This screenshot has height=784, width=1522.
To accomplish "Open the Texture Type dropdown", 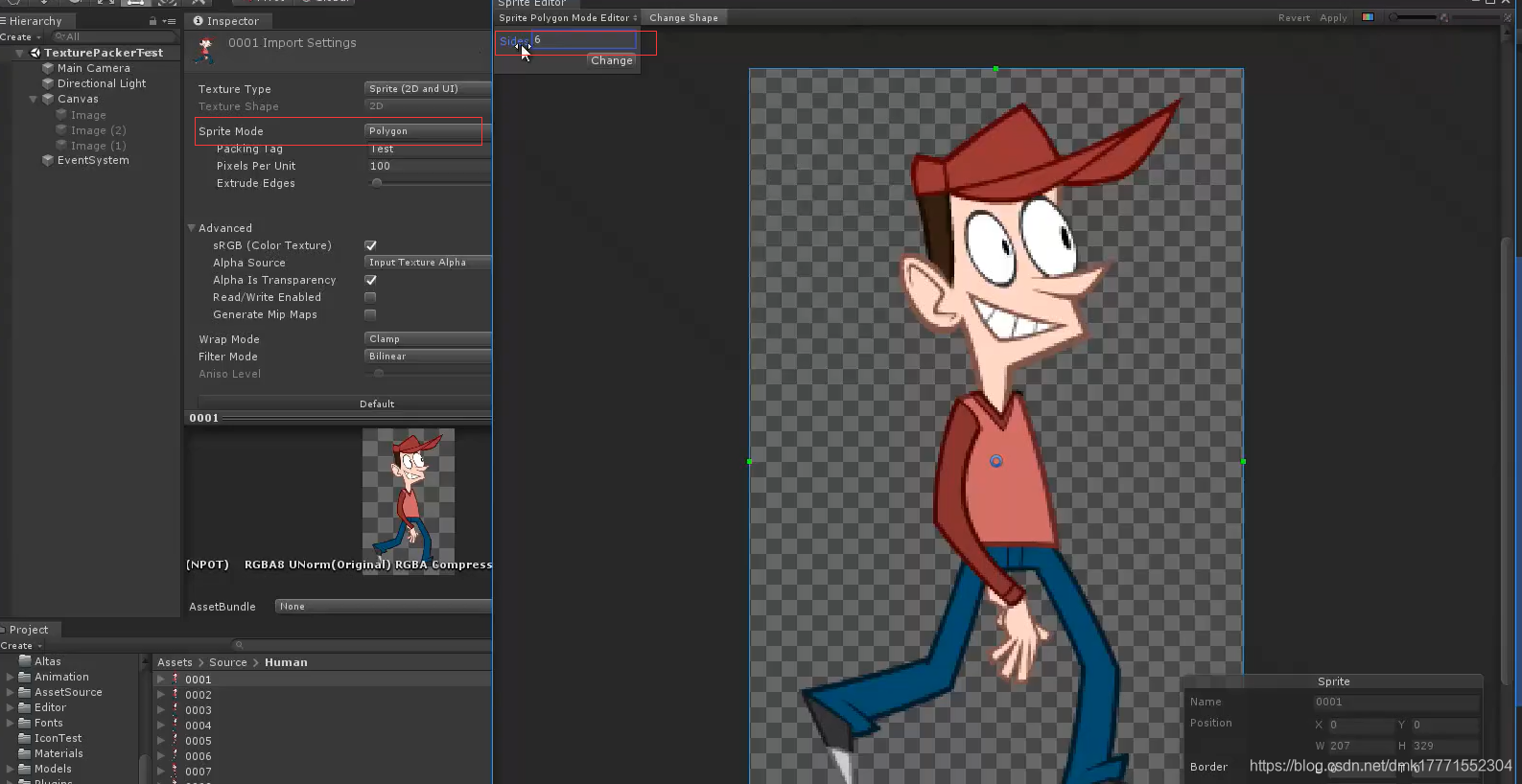I will tap(428, 88).
